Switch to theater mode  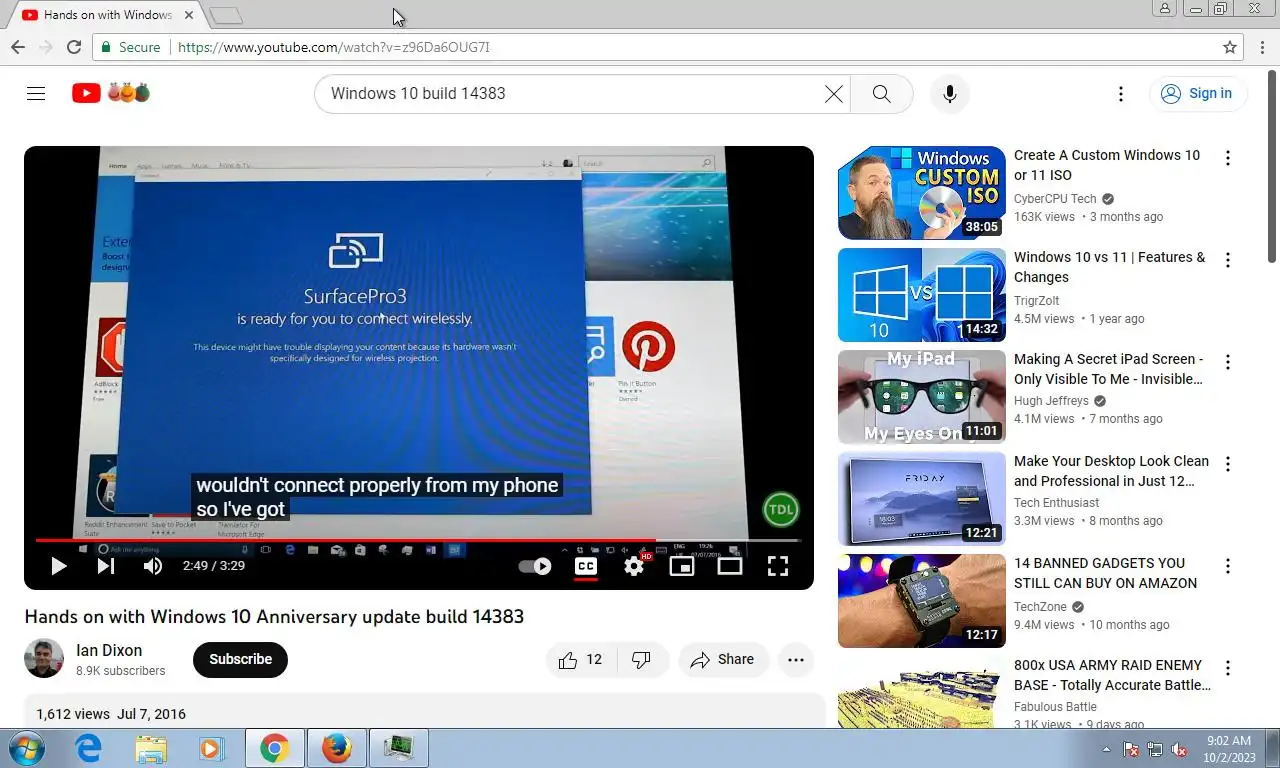tap(730, 566)
